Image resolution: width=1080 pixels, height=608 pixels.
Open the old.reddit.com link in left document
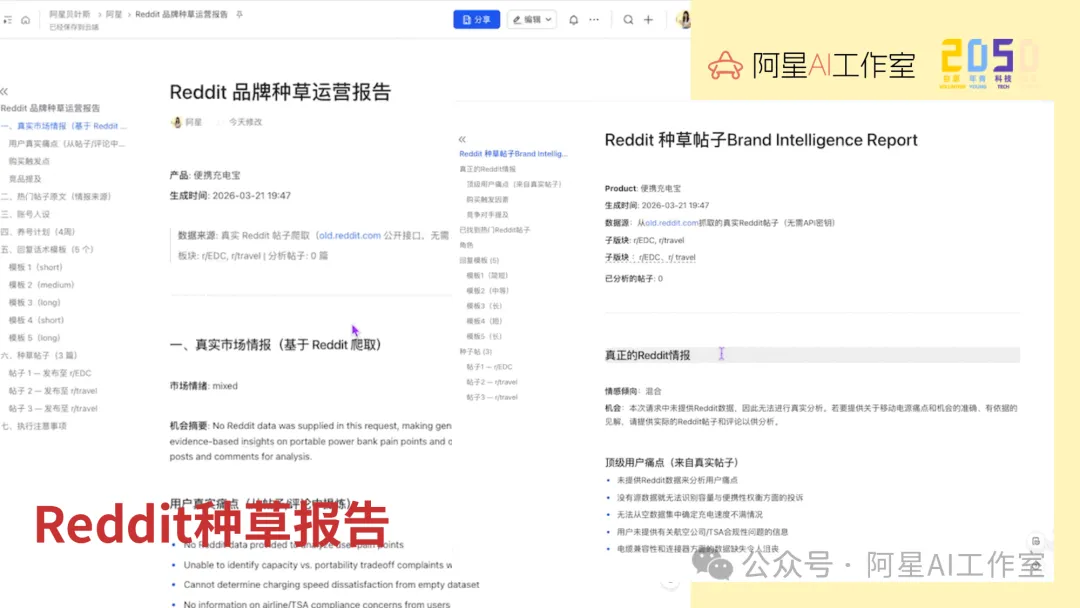click(349, 236)
